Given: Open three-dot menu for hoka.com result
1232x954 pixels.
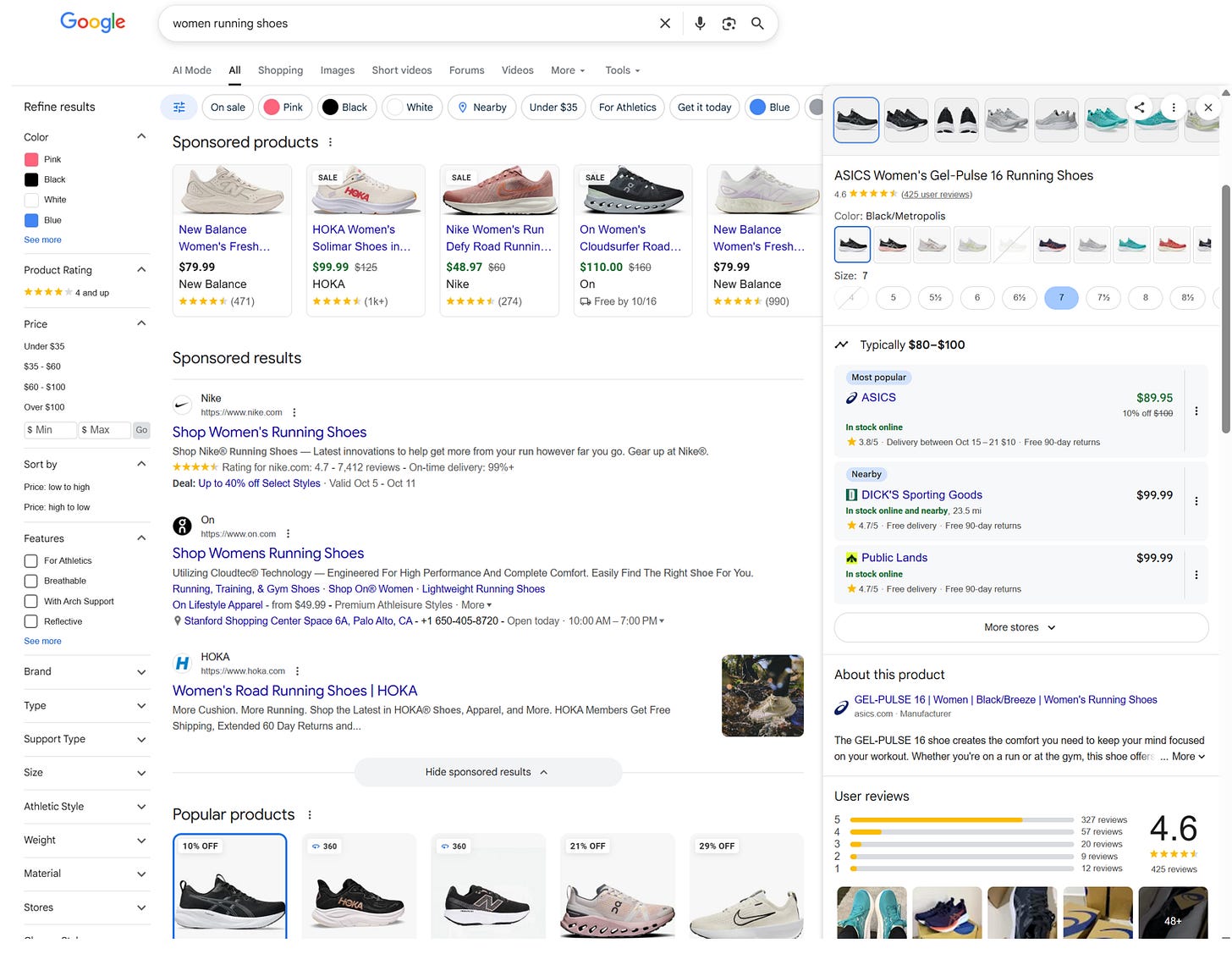Looking at the screenshot, I should coord(298,671).
